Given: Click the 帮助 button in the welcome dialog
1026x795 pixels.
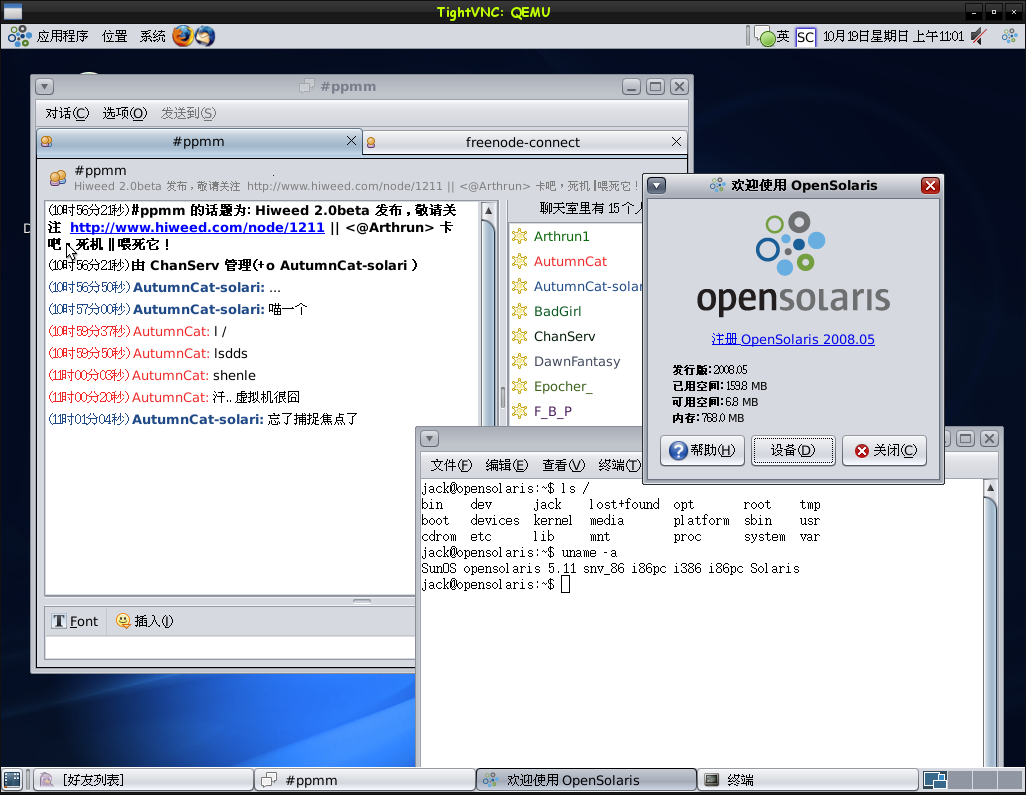Looking at the screenshot, I should [702, 450].
